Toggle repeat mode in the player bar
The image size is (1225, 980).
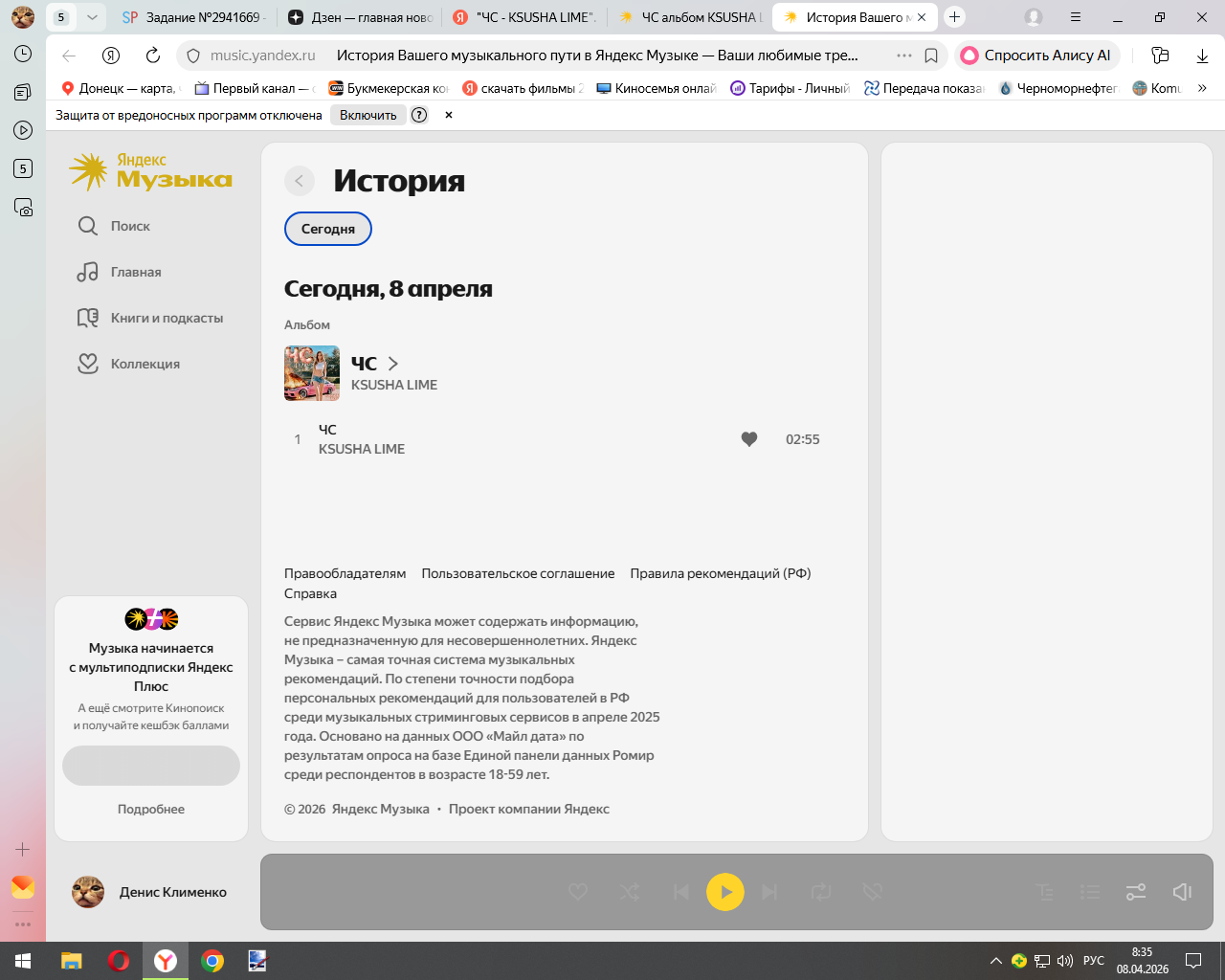coord(821,892)
